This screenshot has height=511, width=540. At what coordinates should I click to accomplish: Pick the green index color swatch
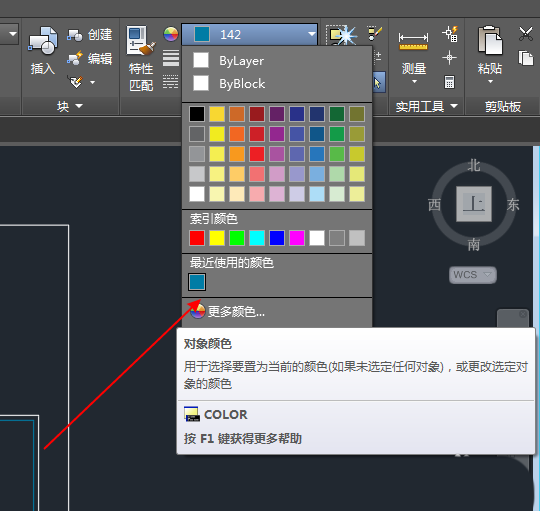[237, 238]
